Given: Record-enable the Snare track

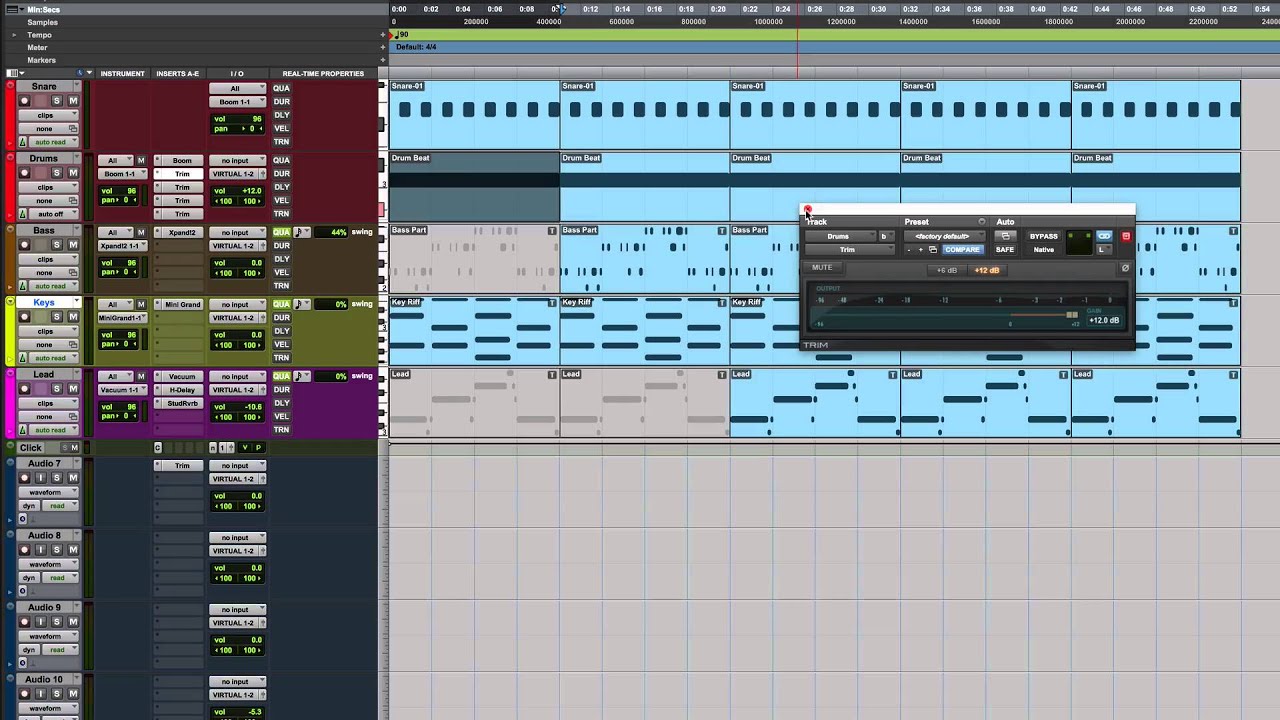Looking at the screenshot, I should [25, 101].
